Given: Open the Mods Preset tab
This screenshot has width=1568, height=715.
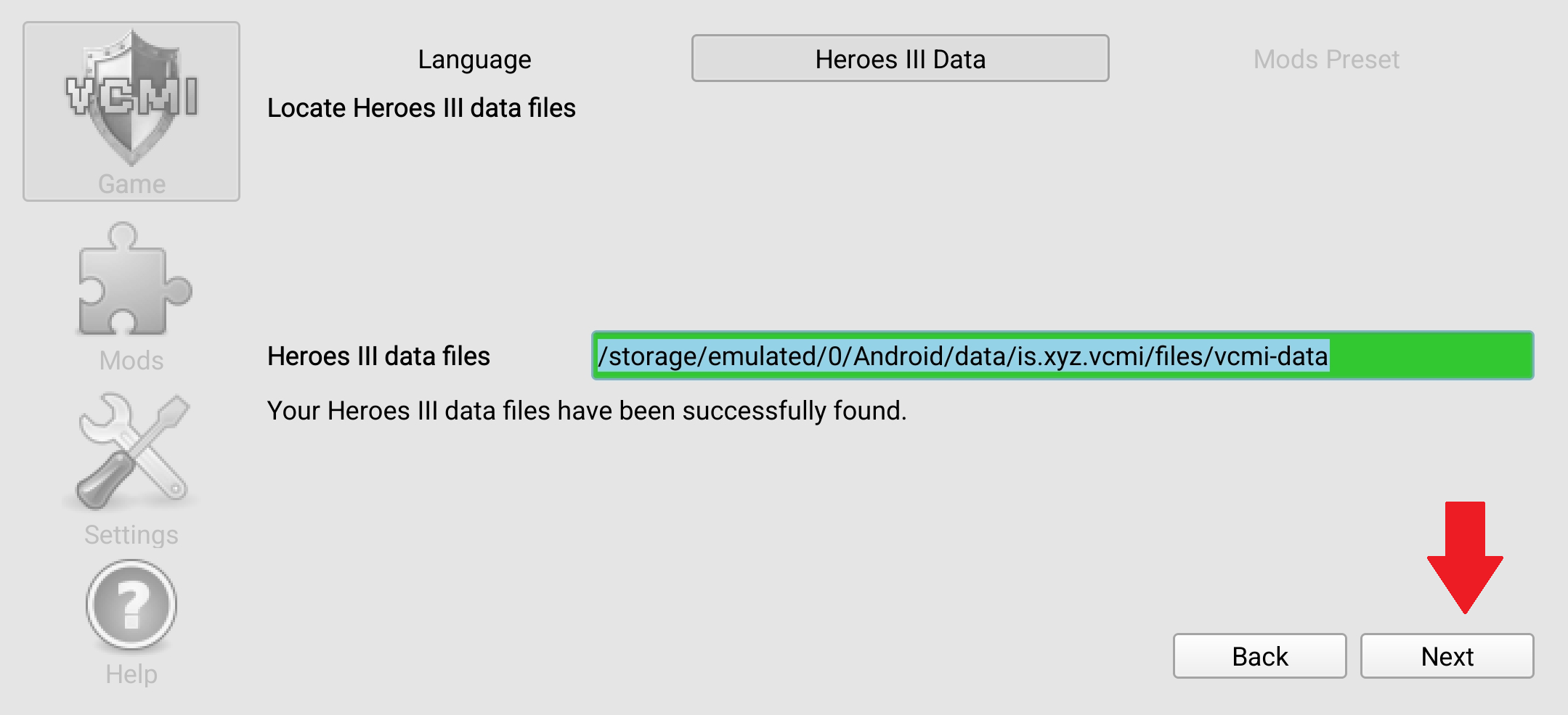Looking at the screenshot, I should click(1325, 60).
